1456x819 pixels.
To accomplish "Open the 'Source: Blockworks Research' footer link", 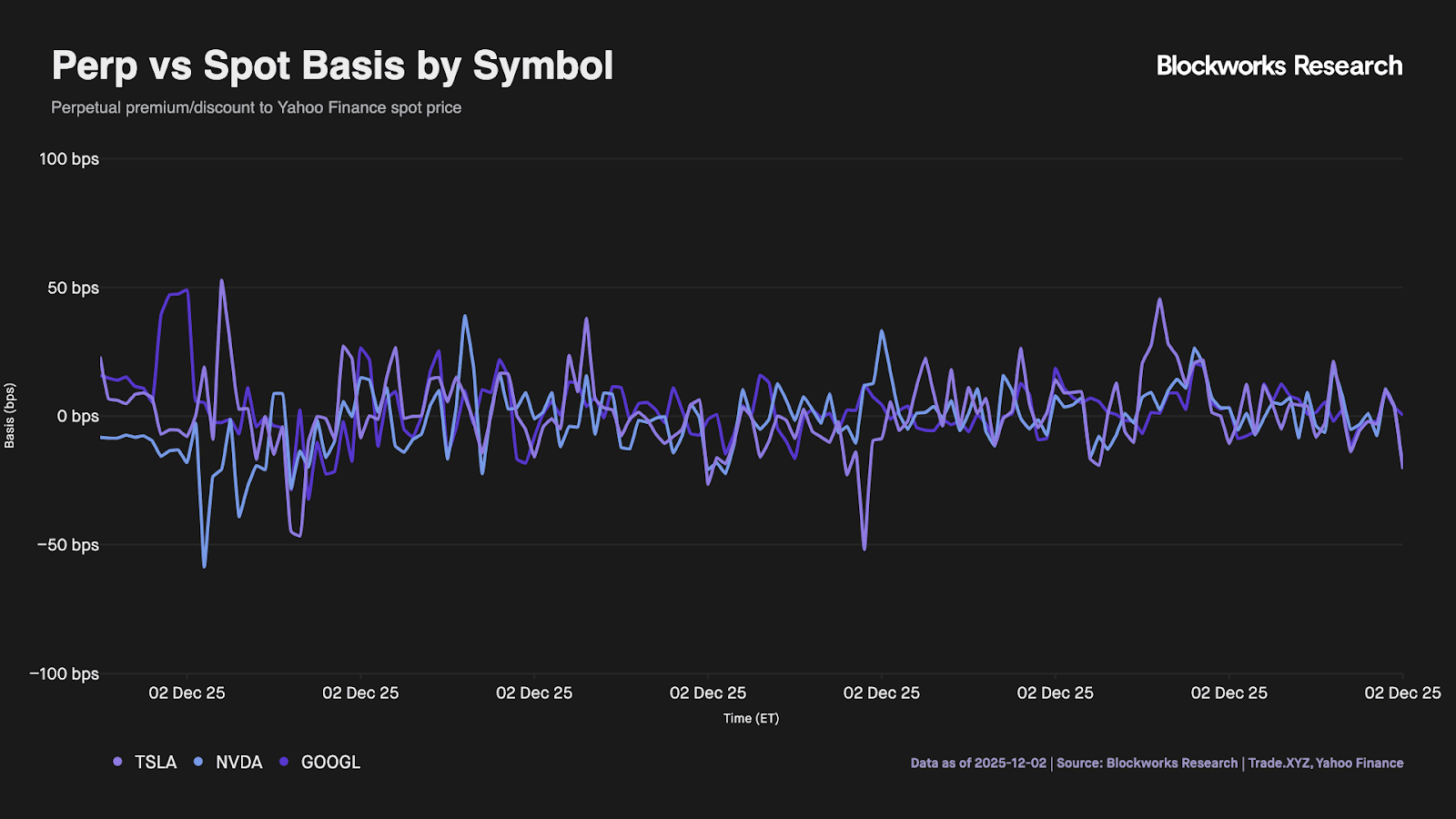I will 1147,763.
